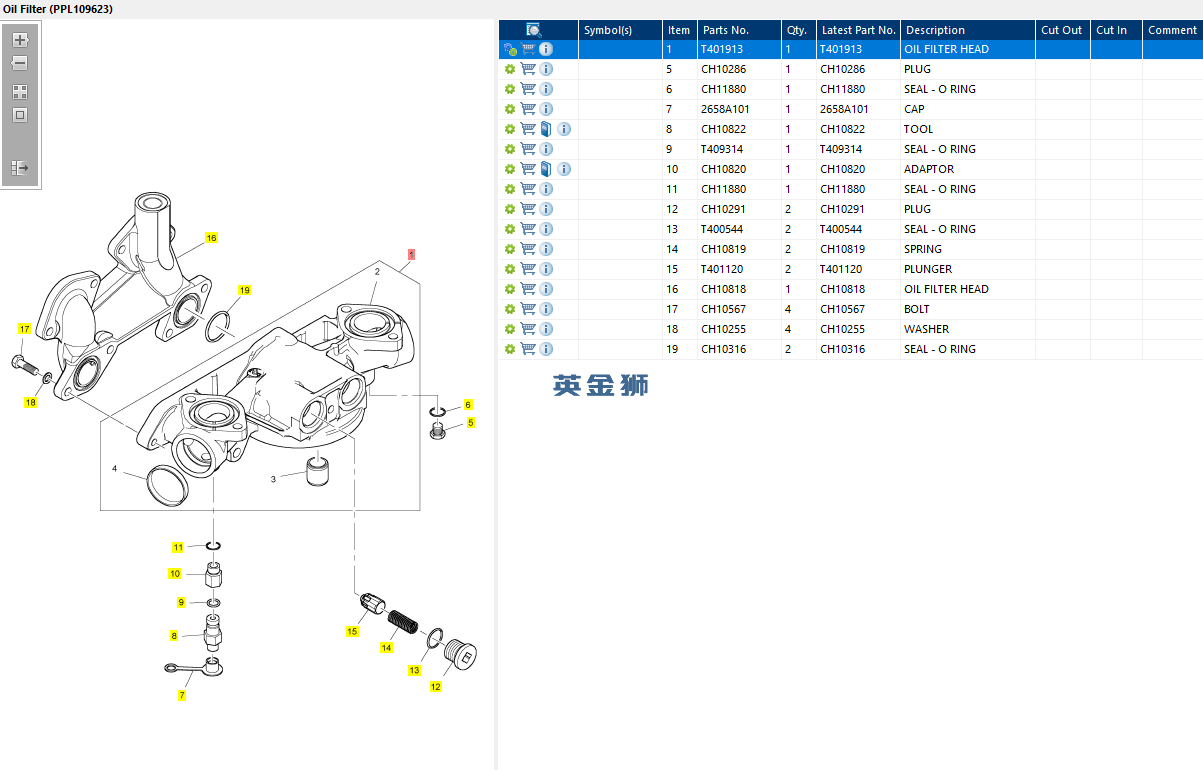This screenshot has width=1203, height=770.
Task: Zoom out of the parts diagram
Action: (20, 63)
